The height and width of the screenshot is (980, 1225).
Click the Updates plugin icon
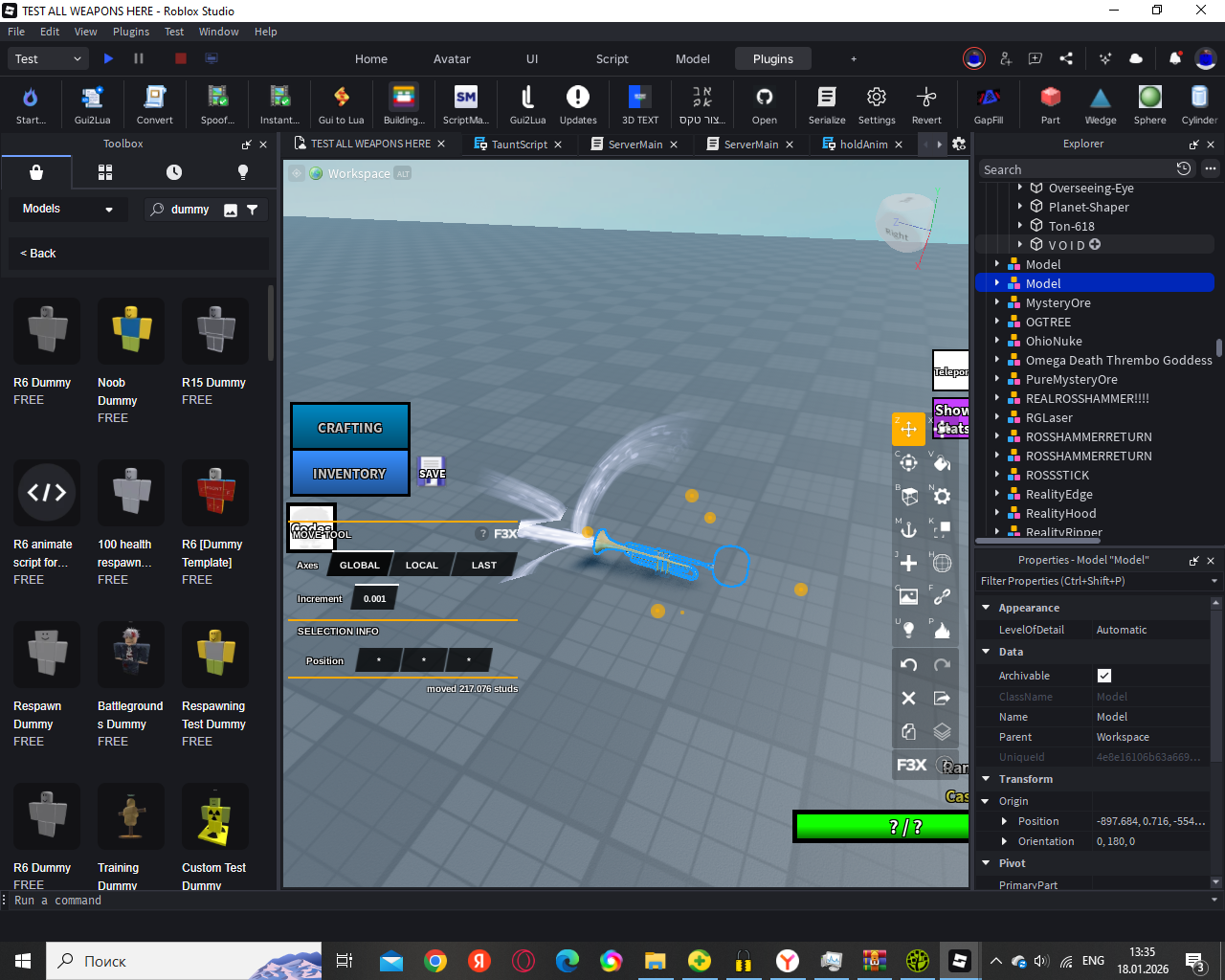(x=578, y=104)
